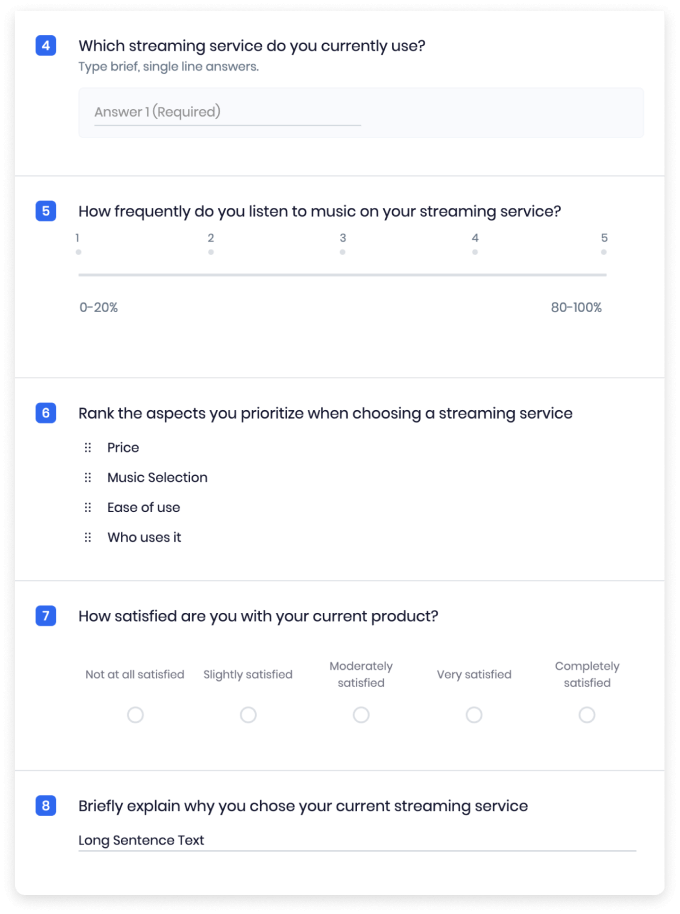Click the drag handle beside Ease of use
Screen dimensions: 680x914
click(x=88, y=507)
